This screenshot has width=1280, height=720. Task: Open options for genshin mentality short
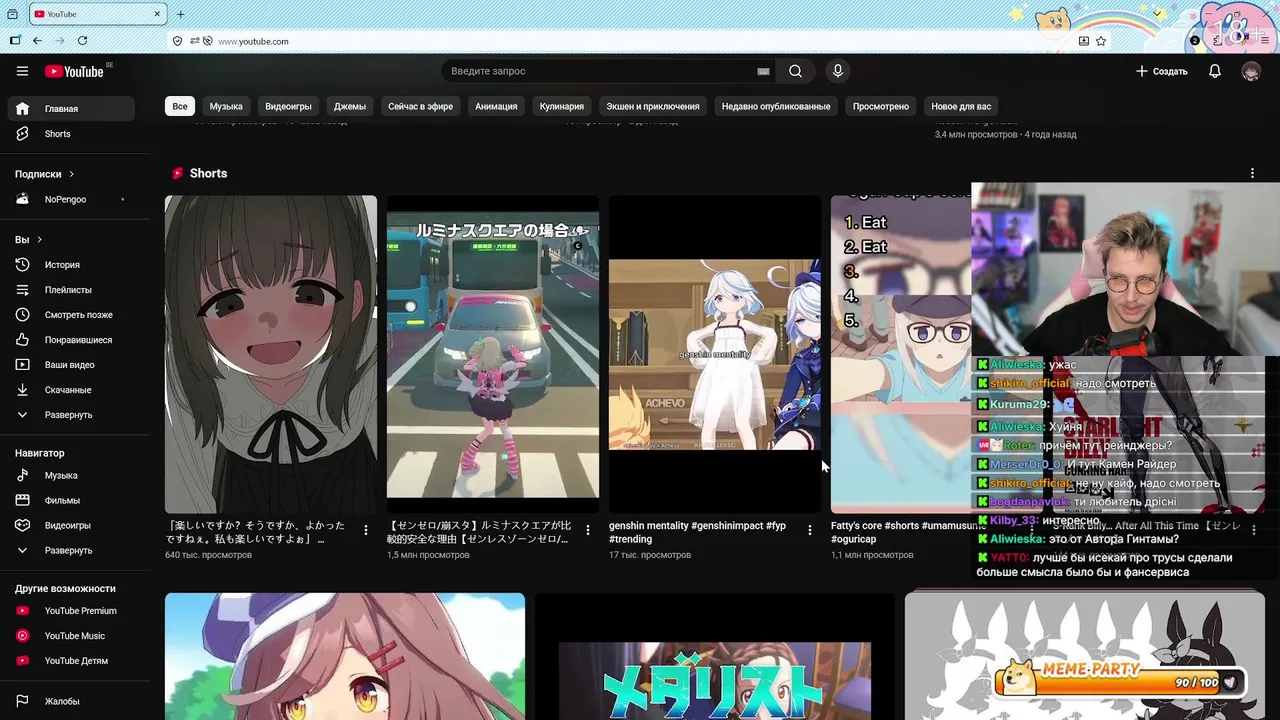[810, 530]
